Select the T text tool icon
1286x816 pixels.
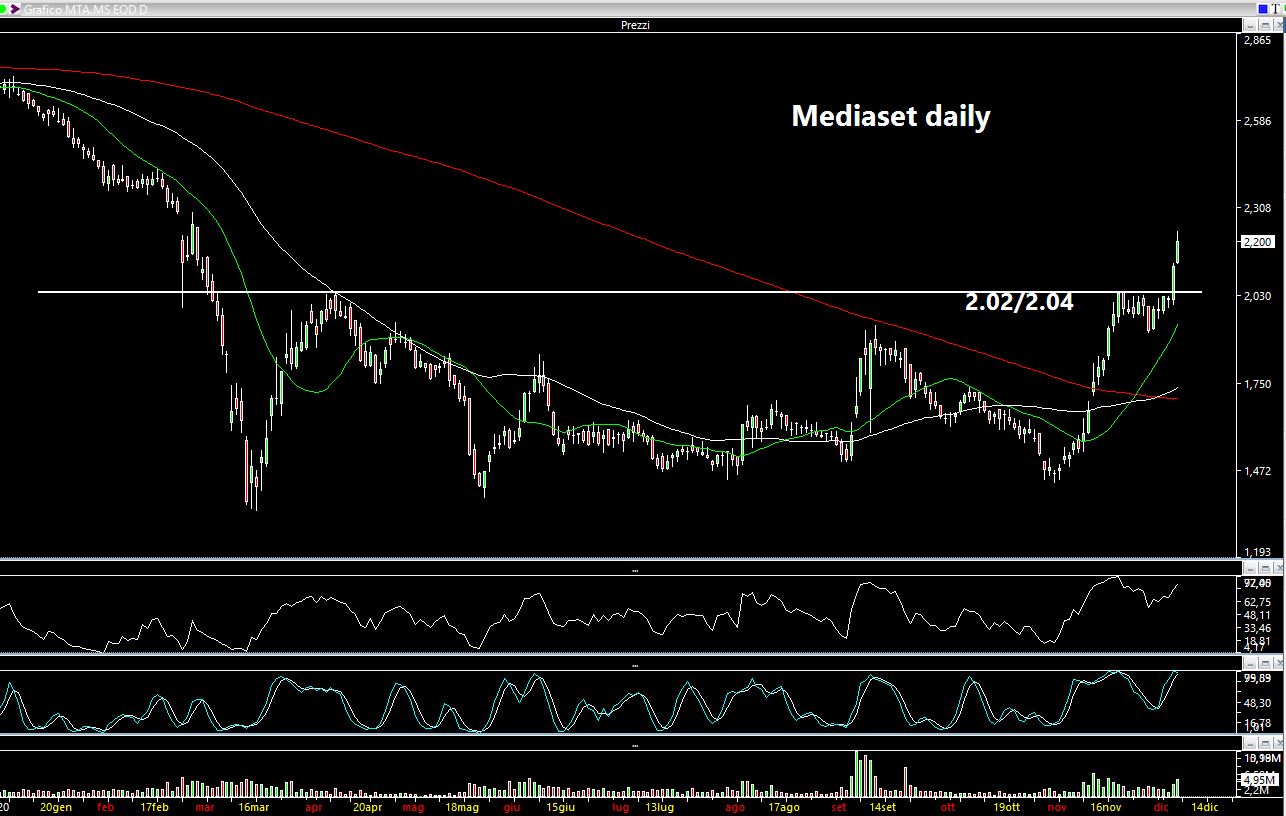tap(1277, 9)
